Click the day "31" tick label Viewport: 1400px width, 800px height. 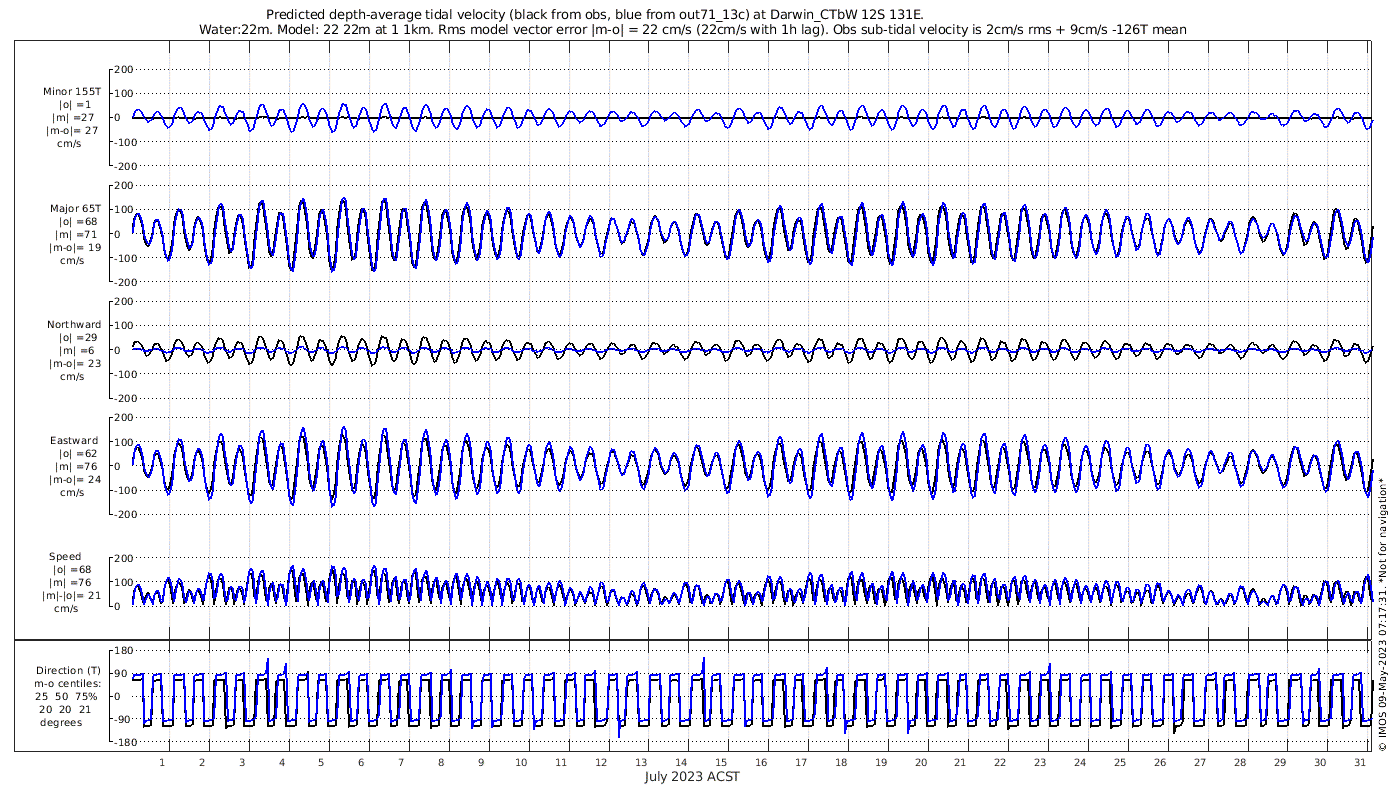pyautogui.click(x=1359, y=762)
